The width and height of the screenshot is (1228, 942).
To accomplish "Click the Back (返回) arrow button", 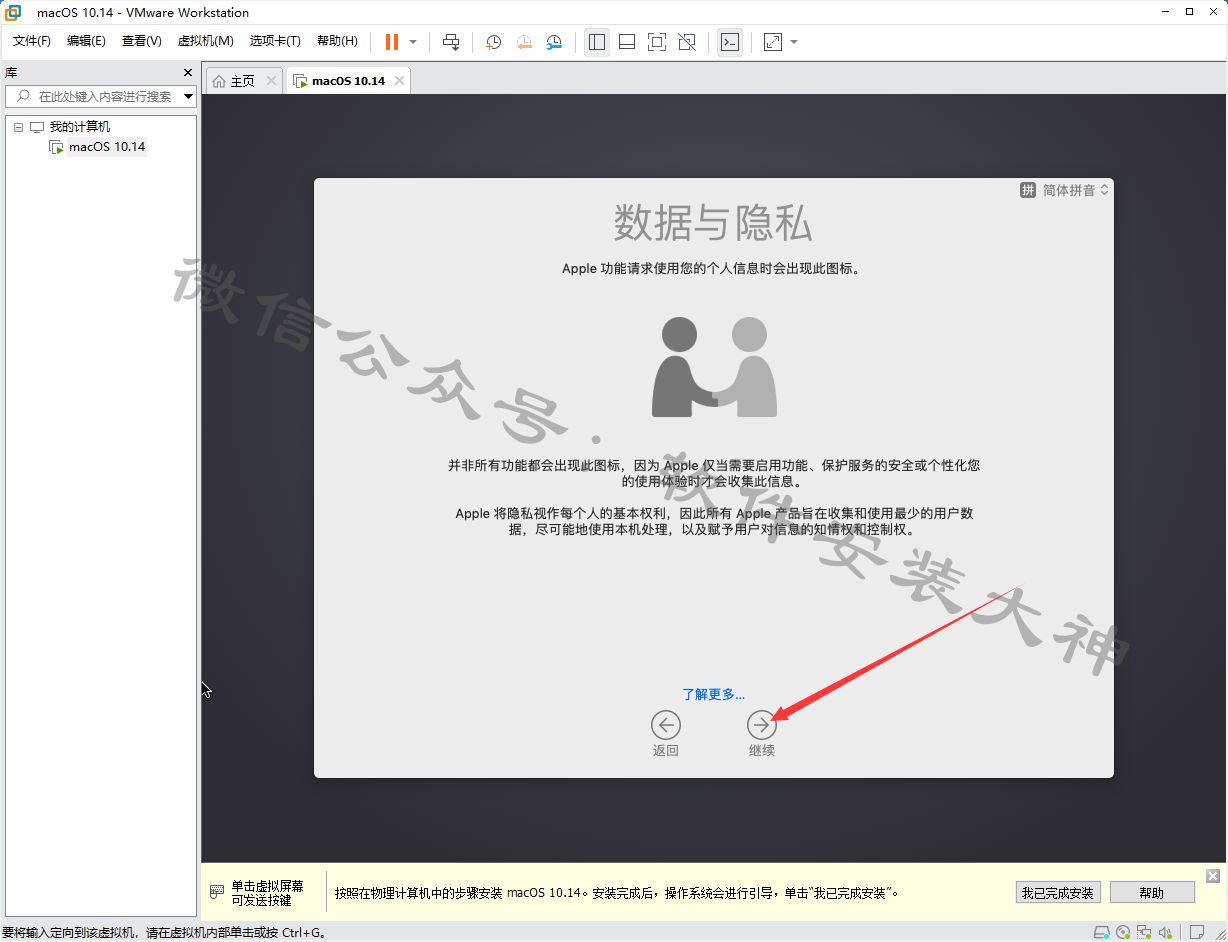I will click(665, 724).
